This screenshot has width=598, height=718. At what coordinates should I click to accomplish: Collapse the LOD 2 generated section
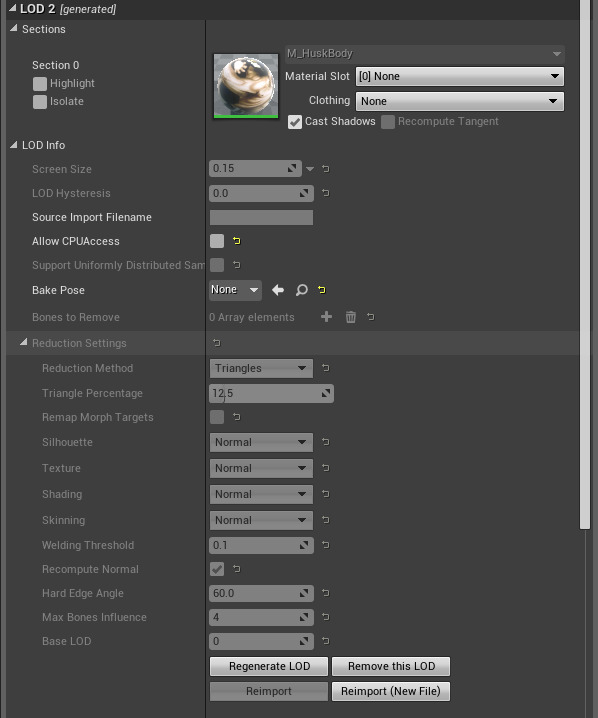pos(12,8)
